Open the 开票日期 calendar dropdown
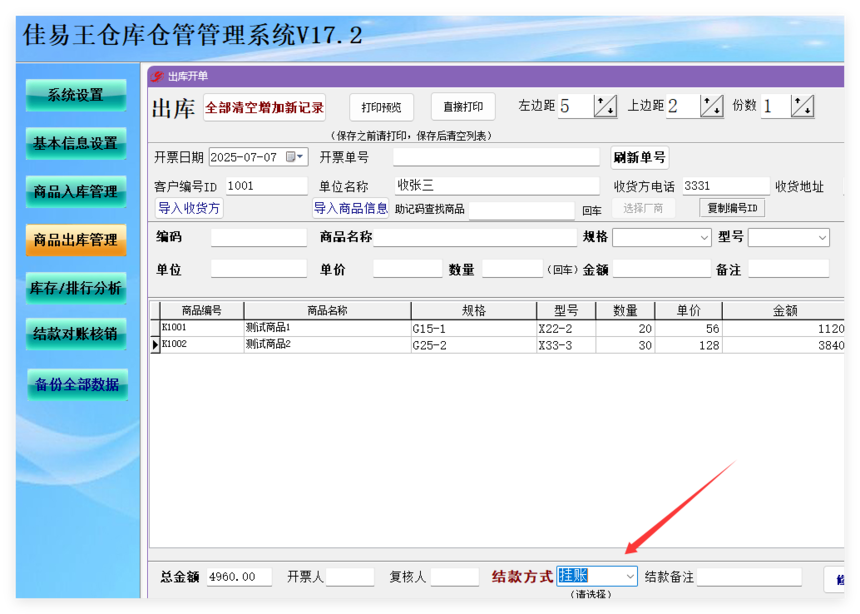Image resolution: width=860 pixels, height=614 pixels. [x=295, y=157]
